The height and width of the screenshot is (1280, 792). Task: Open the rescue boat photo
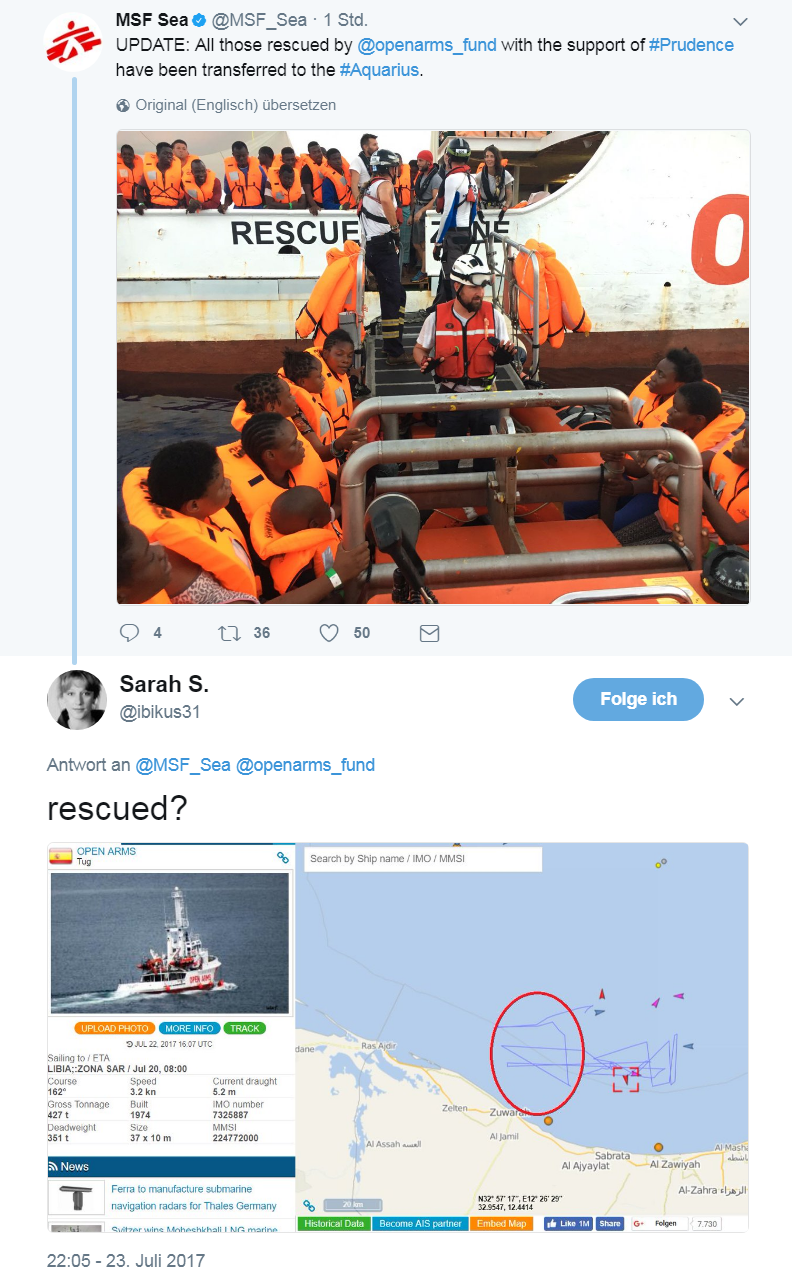click(433, 367)
